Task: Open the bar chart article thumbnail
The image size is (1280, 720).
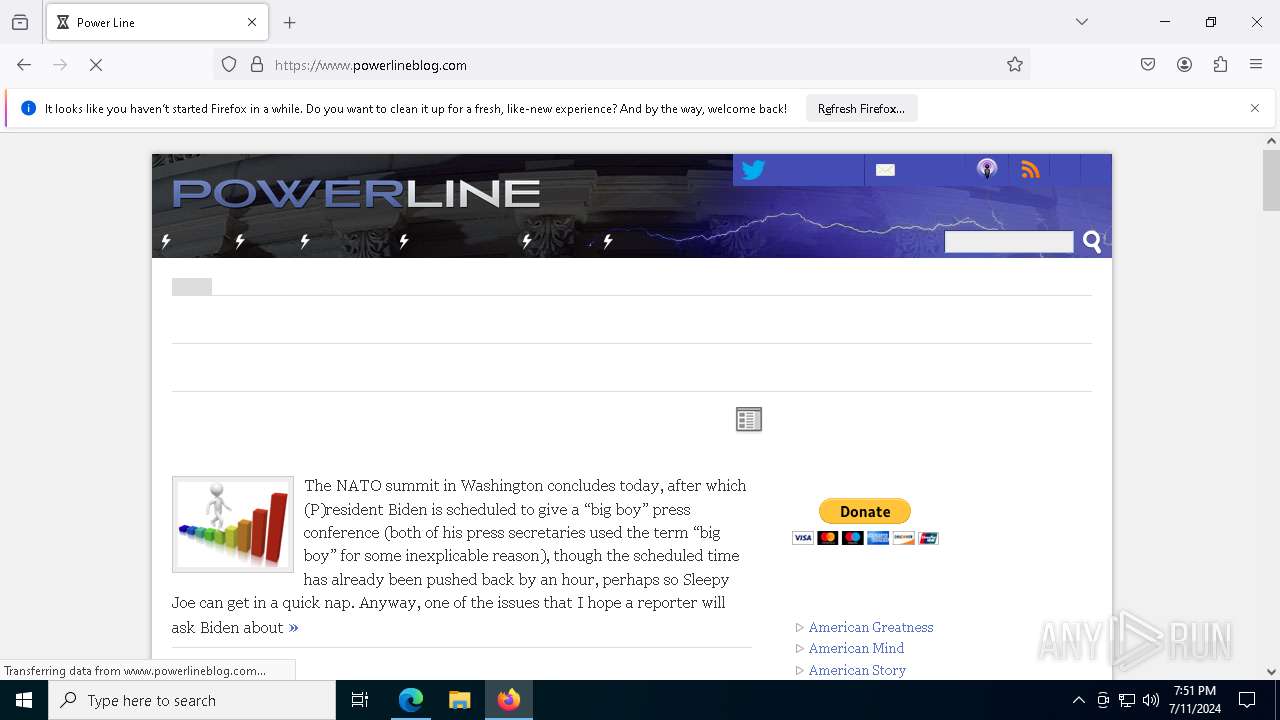Action: [x=233, y=524]
